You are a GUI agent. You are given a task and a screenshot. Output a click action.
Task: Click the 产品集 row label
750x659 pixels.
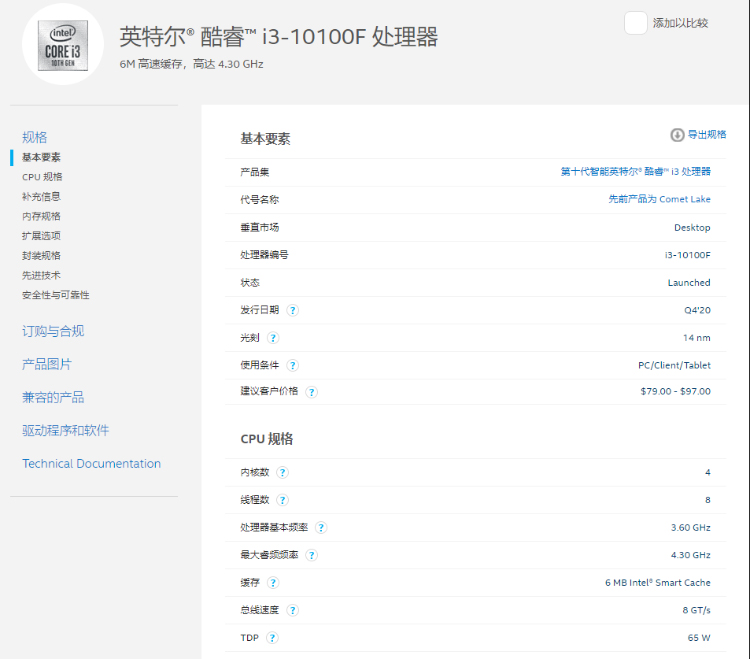[254, 172]
